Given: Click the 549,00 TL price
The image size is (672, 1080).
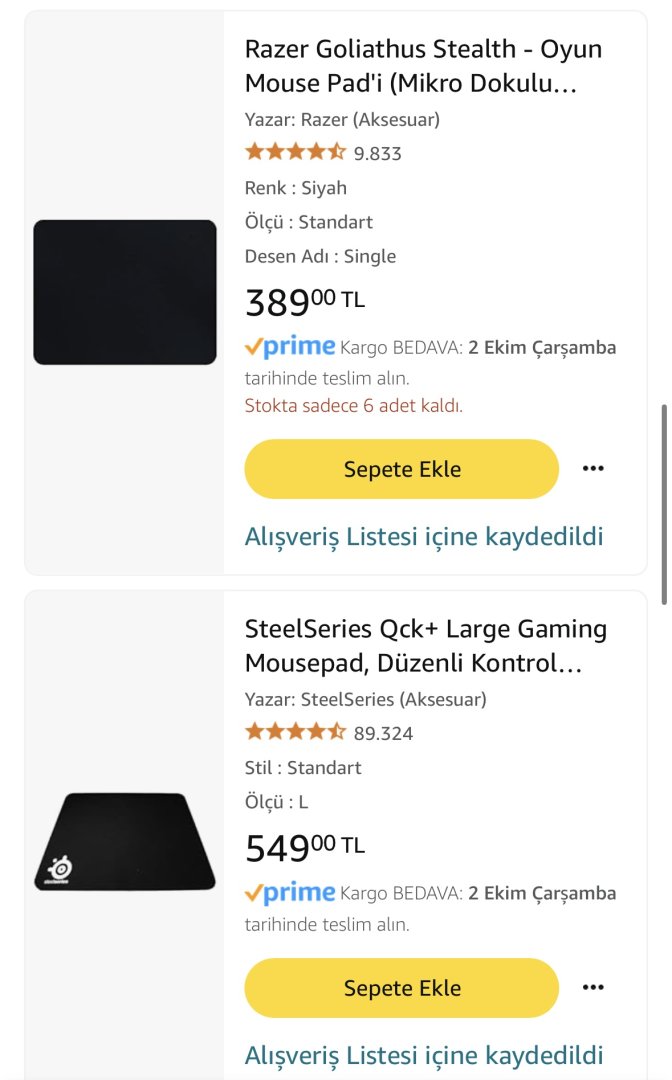Looking at the screenshot, I should tap(305, 847).
